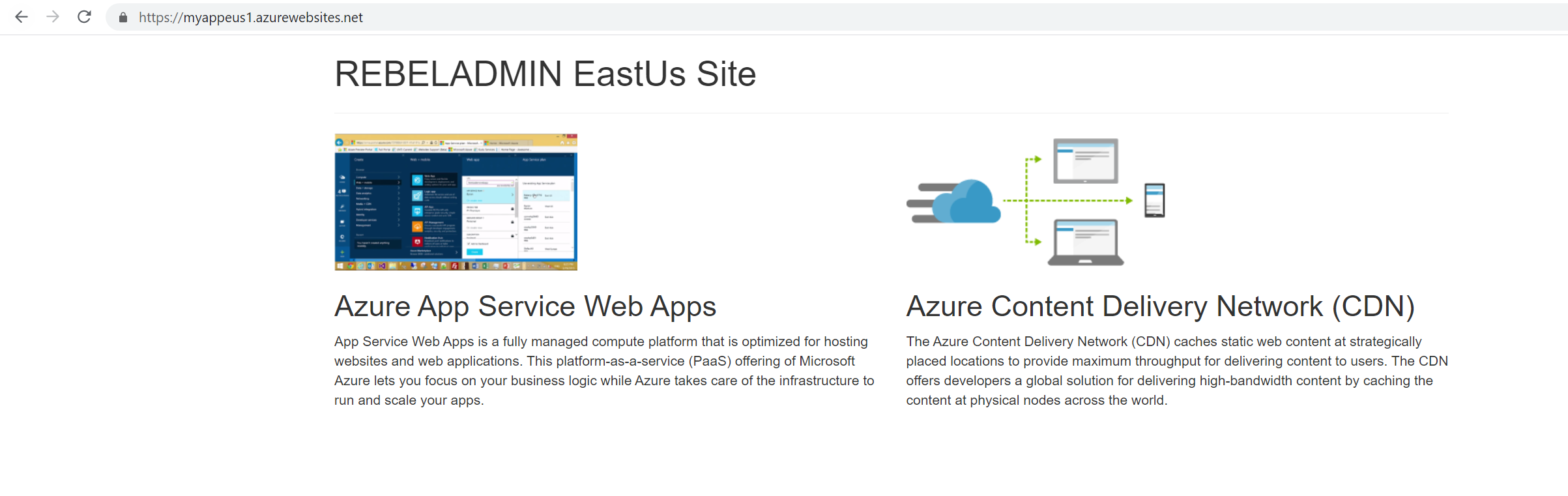Click the browser back arrow

coord(22,17)
